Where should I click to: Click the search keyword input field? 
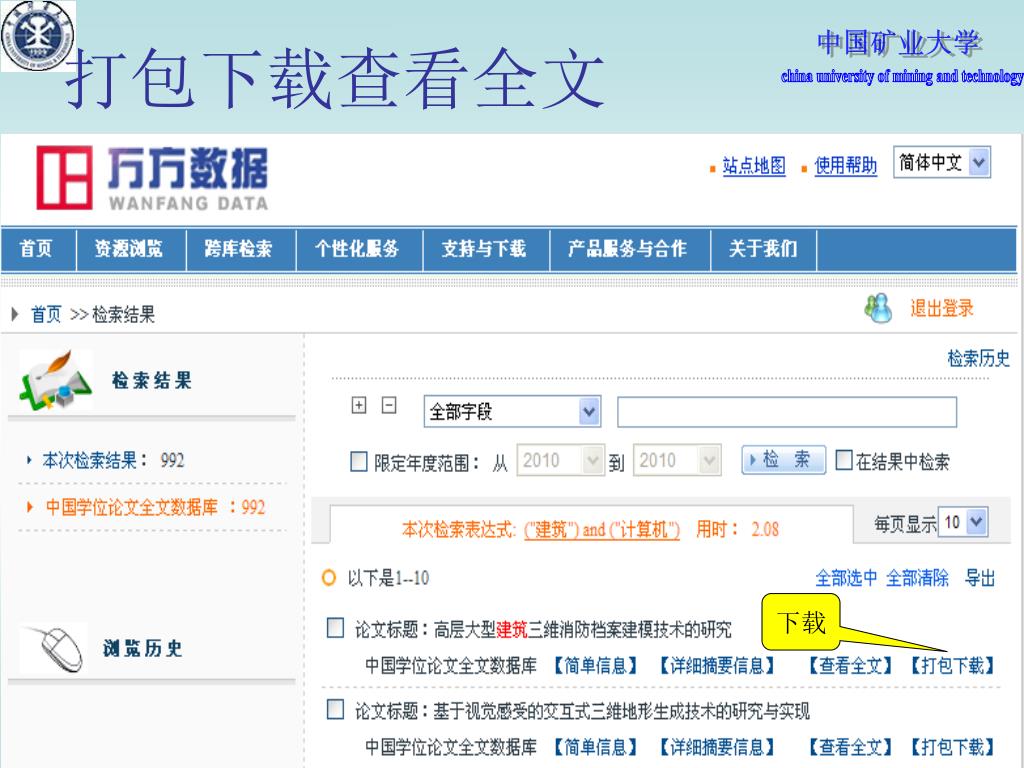[787, 412]
